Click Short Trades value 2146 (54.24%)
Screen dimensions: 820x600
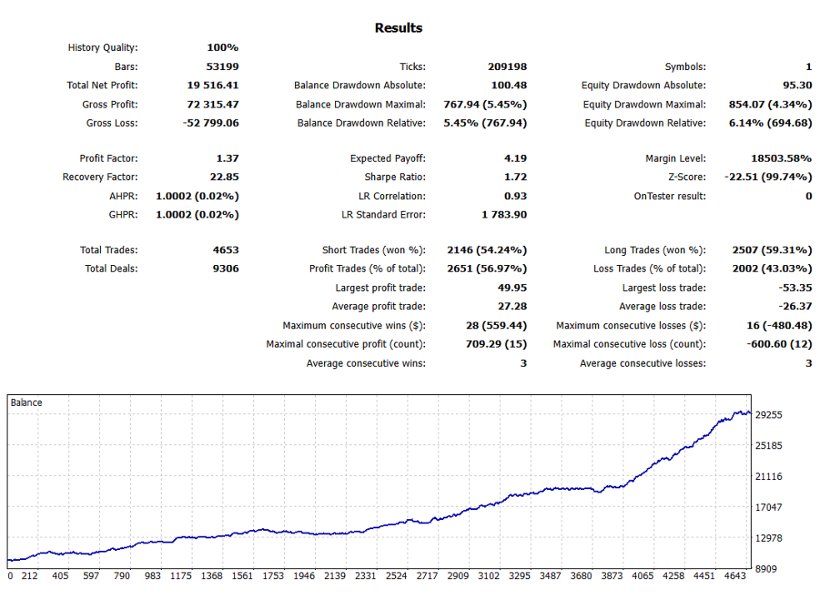click(x=487, y=250)
